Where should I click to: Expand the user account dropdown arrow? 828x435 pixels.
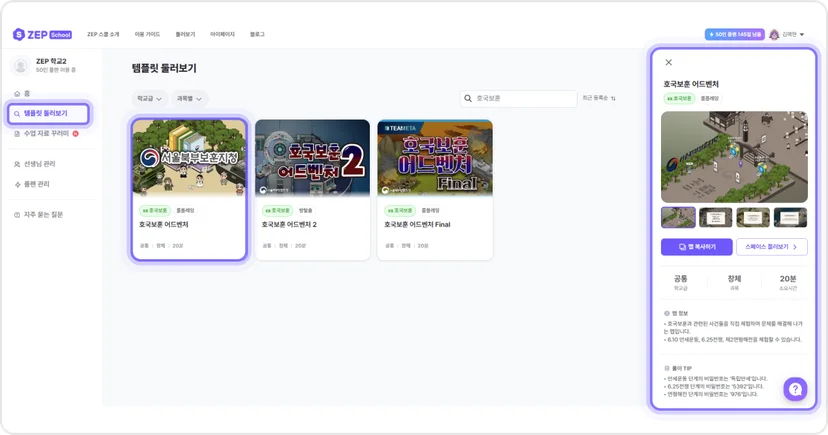point(802,34)
